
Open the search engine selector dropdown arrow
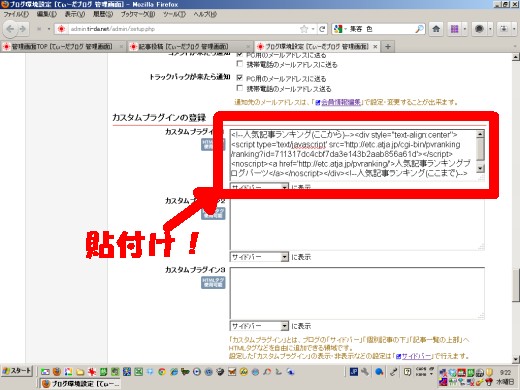345,29
